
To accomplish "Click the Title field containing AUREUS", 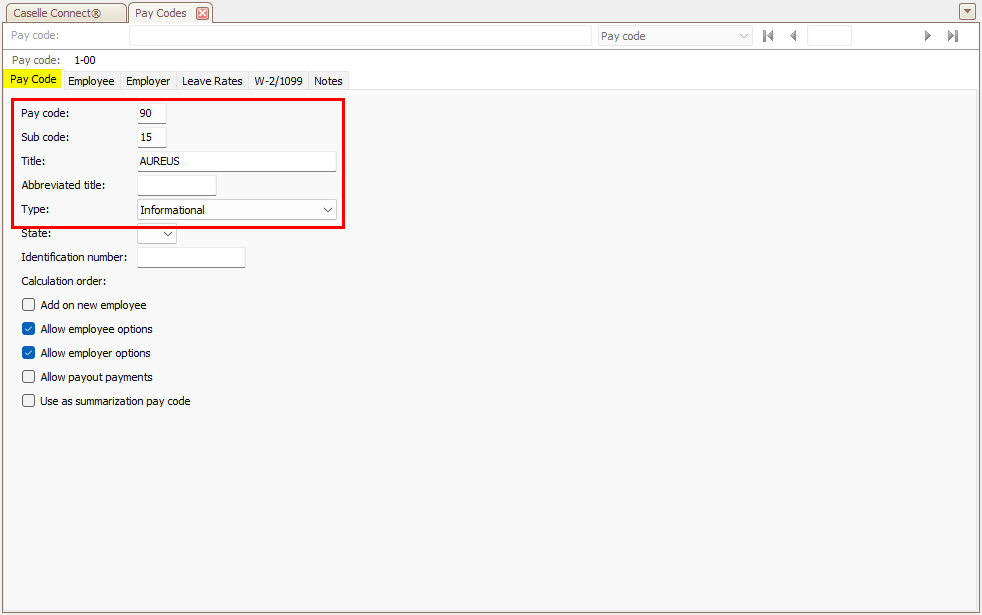I will click(236, 161).
